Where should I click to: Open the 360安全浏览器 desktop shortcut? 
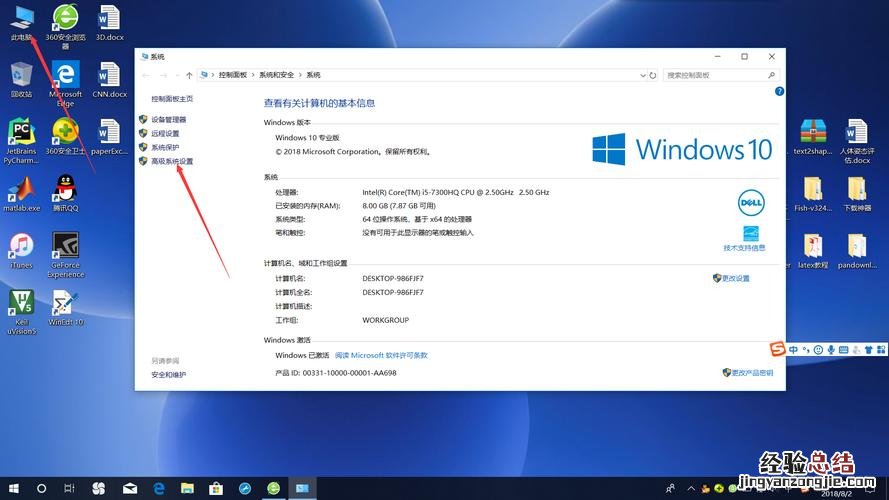click(66, 26)
